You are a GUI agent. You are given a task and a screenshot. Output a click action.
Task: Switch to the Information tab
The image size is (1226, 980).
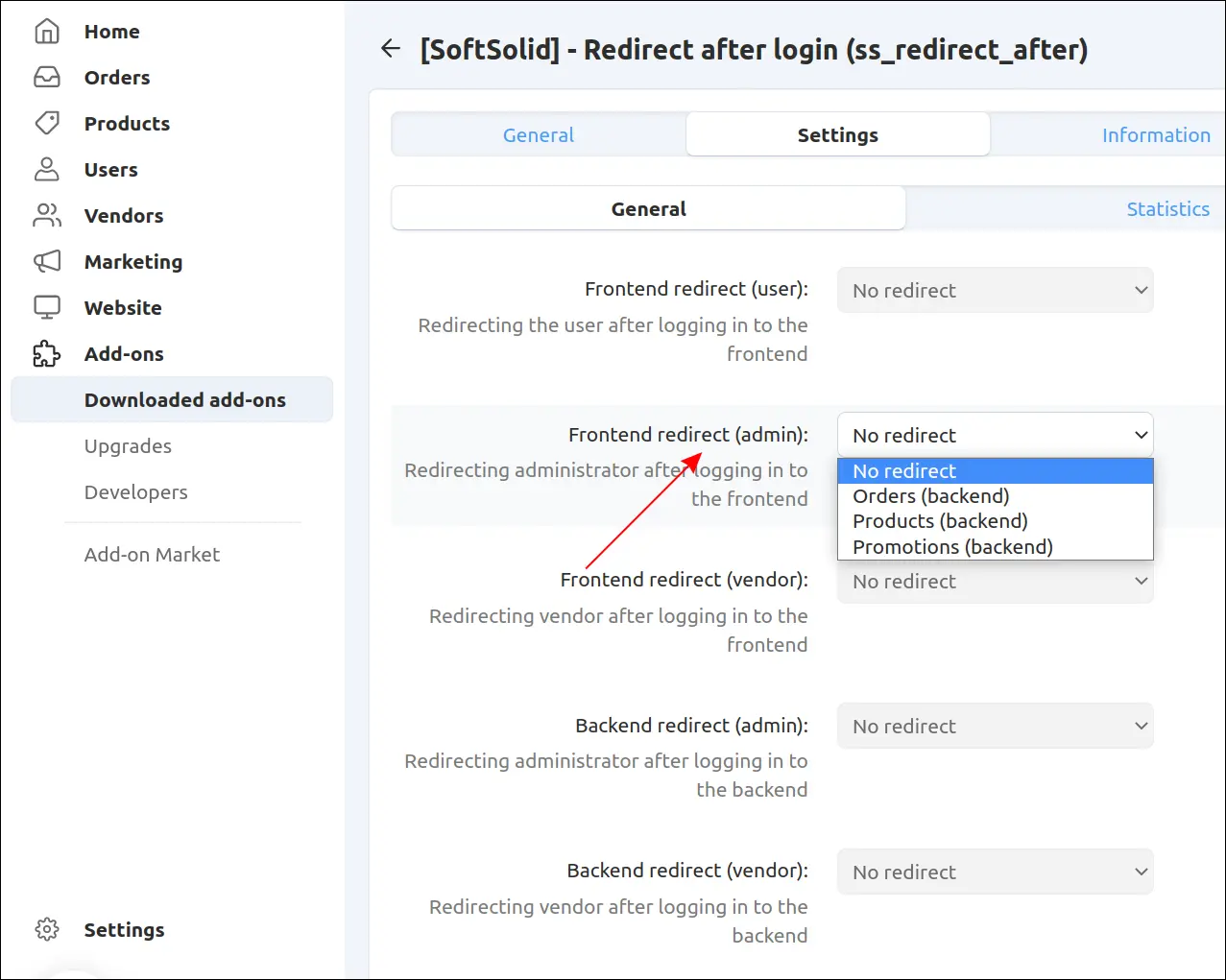pyautogui.click(x=1156, y=135)
